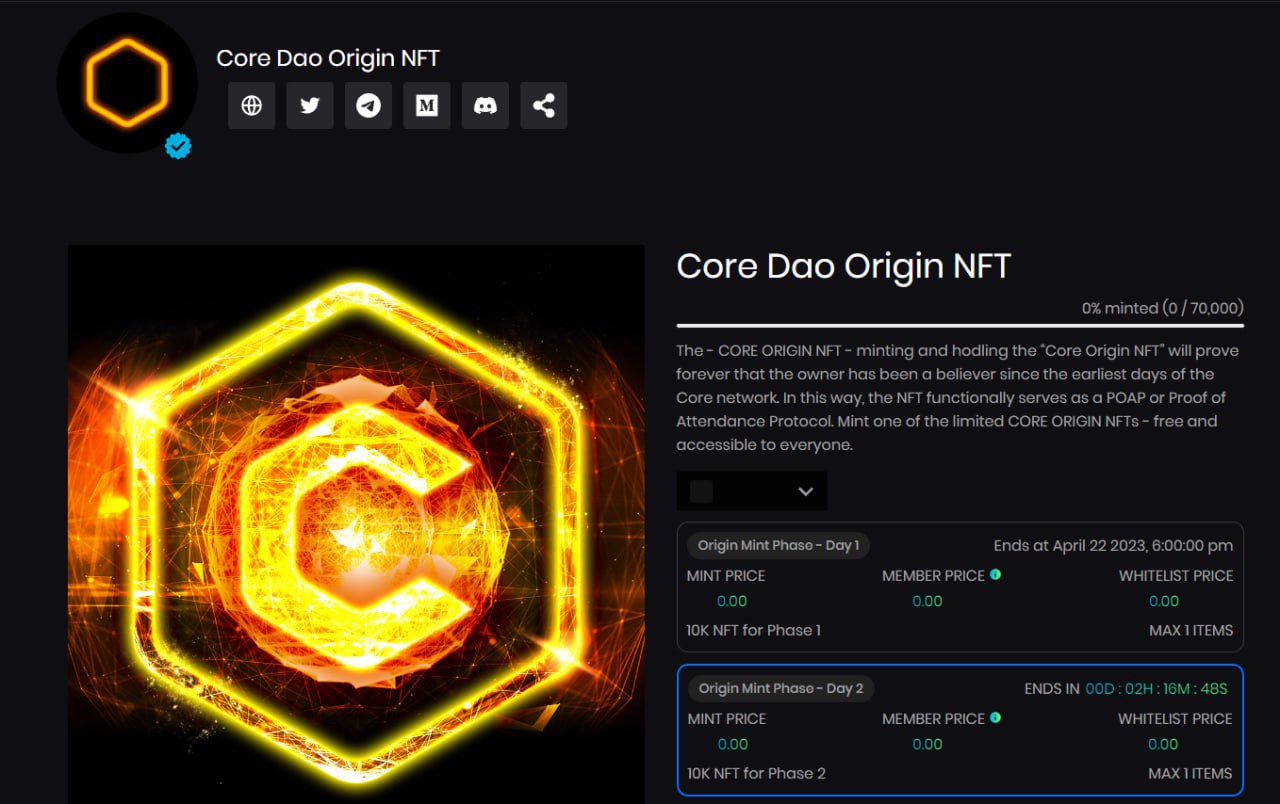Viewport: 1280px width, 804px height.
Task: Click the Day 1 whitelist price value
Action: click(1163, 601)
